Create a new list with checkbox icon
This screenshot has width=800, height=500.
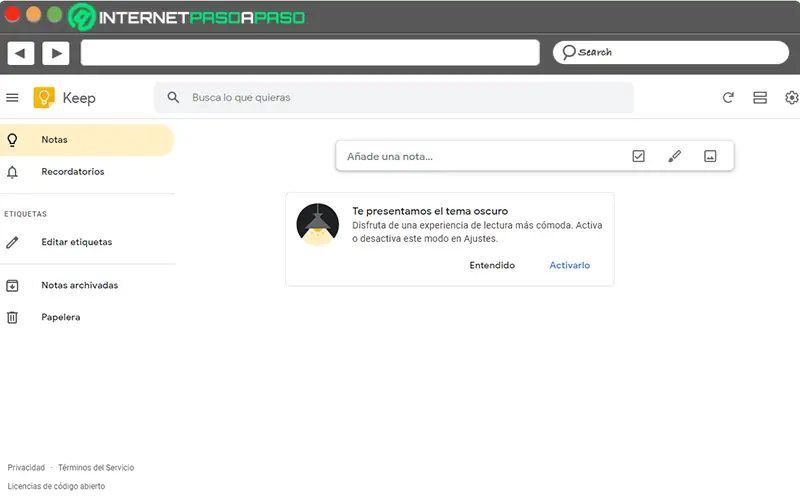click(x=638, y=156)
